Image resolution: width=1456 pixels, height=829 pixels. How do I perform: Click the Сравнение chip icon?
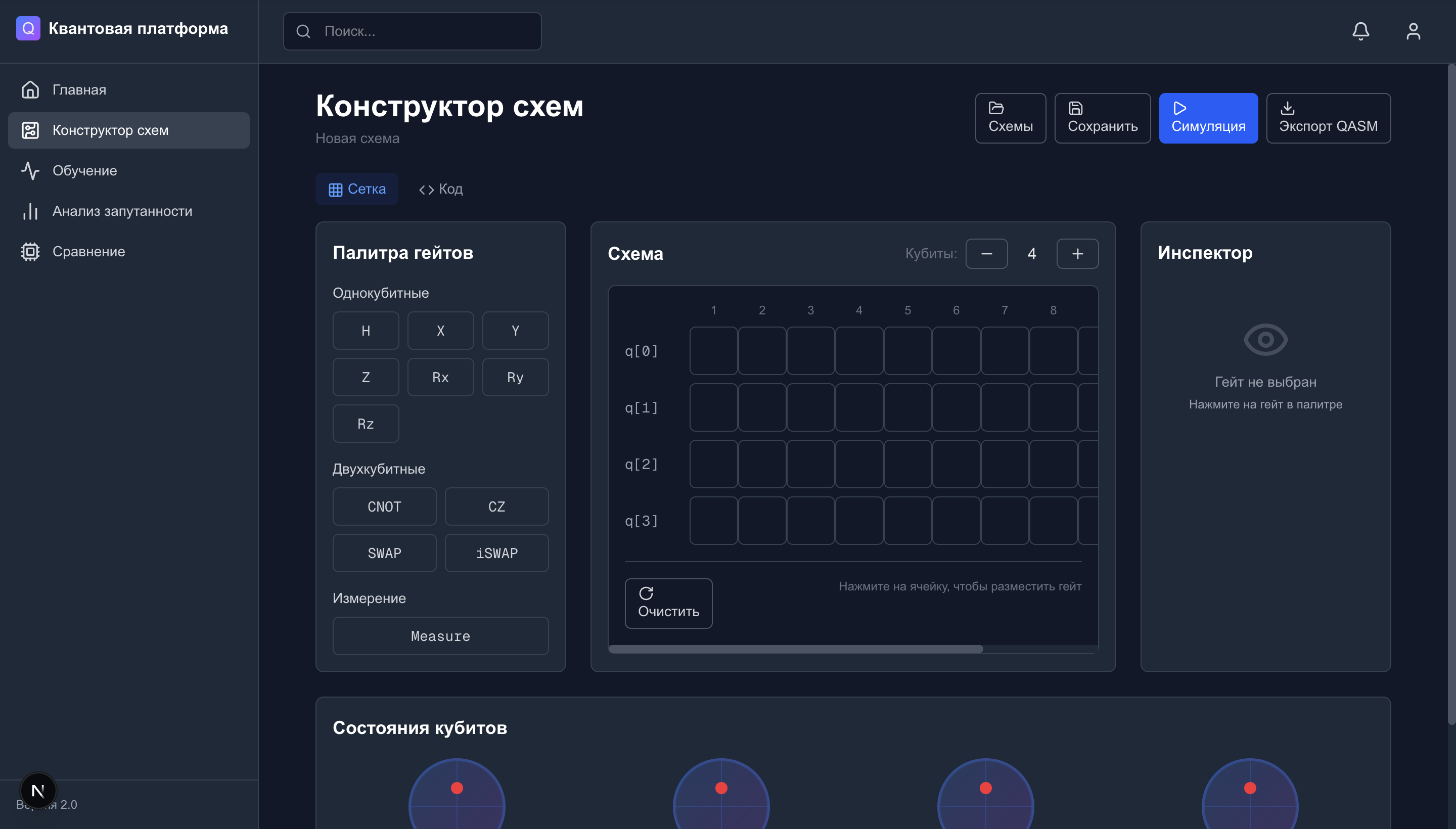pyautogui.click(x=30, y=251)
